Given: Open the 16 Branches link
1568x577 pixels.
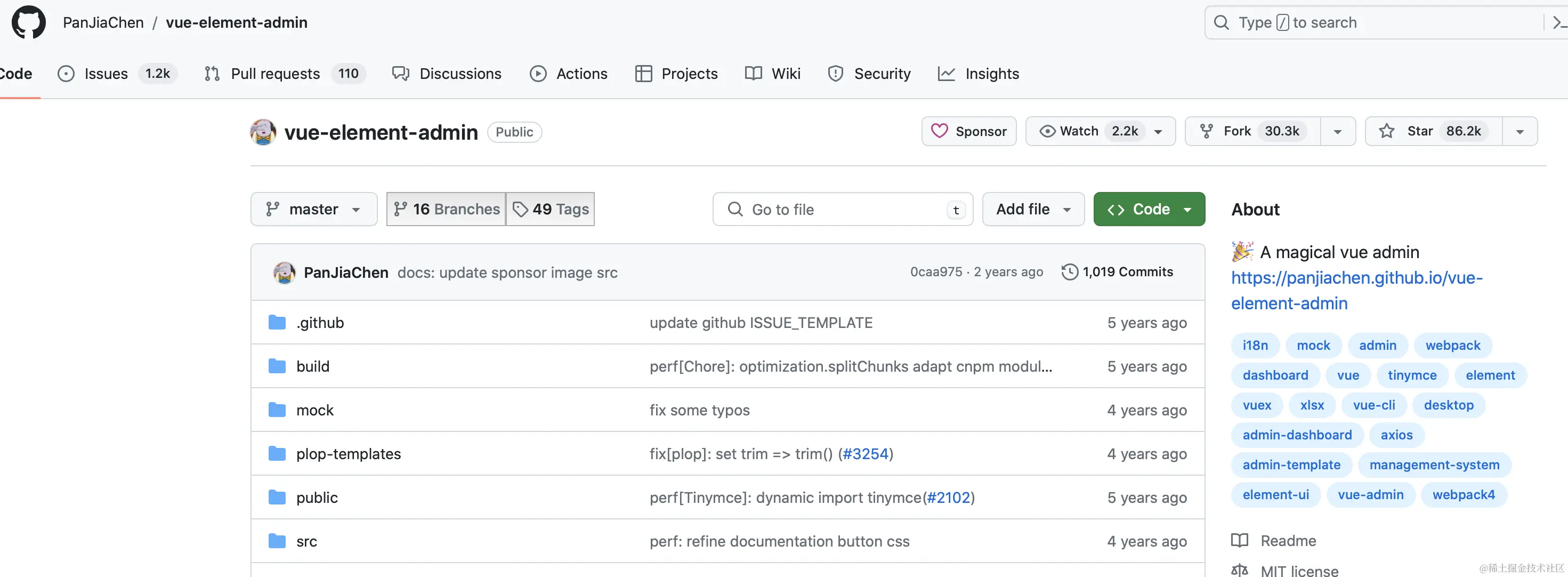Looking at the screenshot, I should tap(446, 209).
